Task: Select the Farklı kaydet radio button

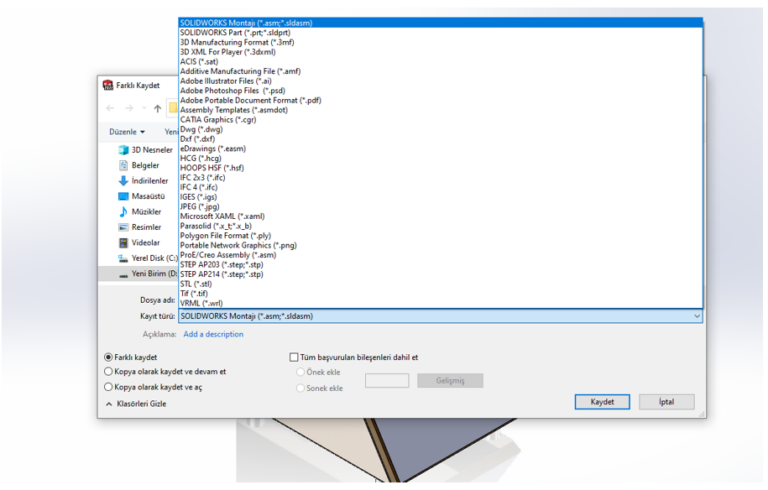Action: [x=109, y=357]
